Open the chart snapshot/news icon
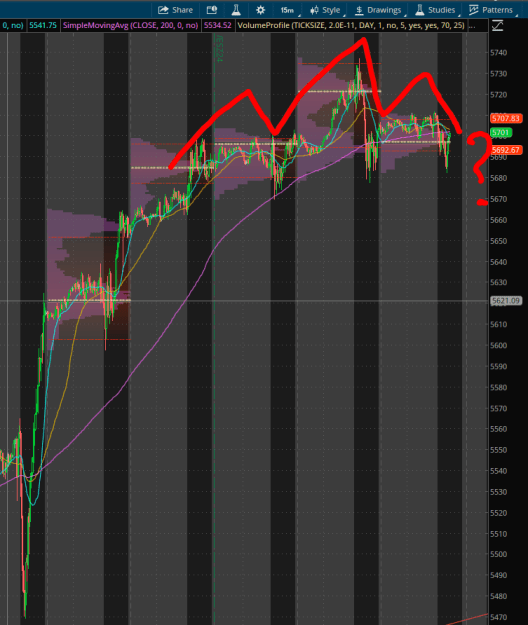This screenshot has width=528, height=625. pyautogui.click(x=212, y=10)
